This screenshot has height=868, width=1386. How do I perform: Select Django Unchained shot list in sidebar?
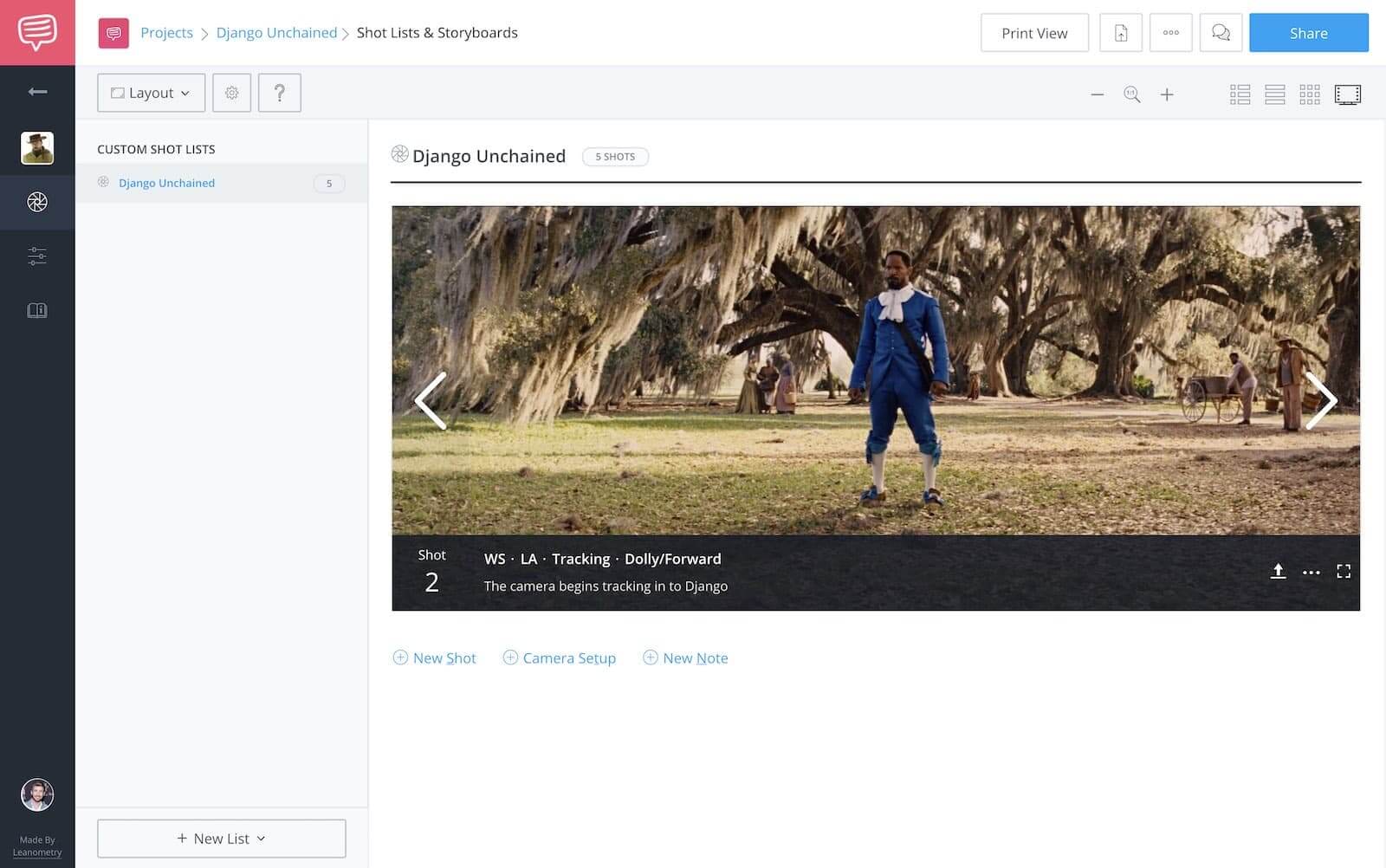(222, 183)
